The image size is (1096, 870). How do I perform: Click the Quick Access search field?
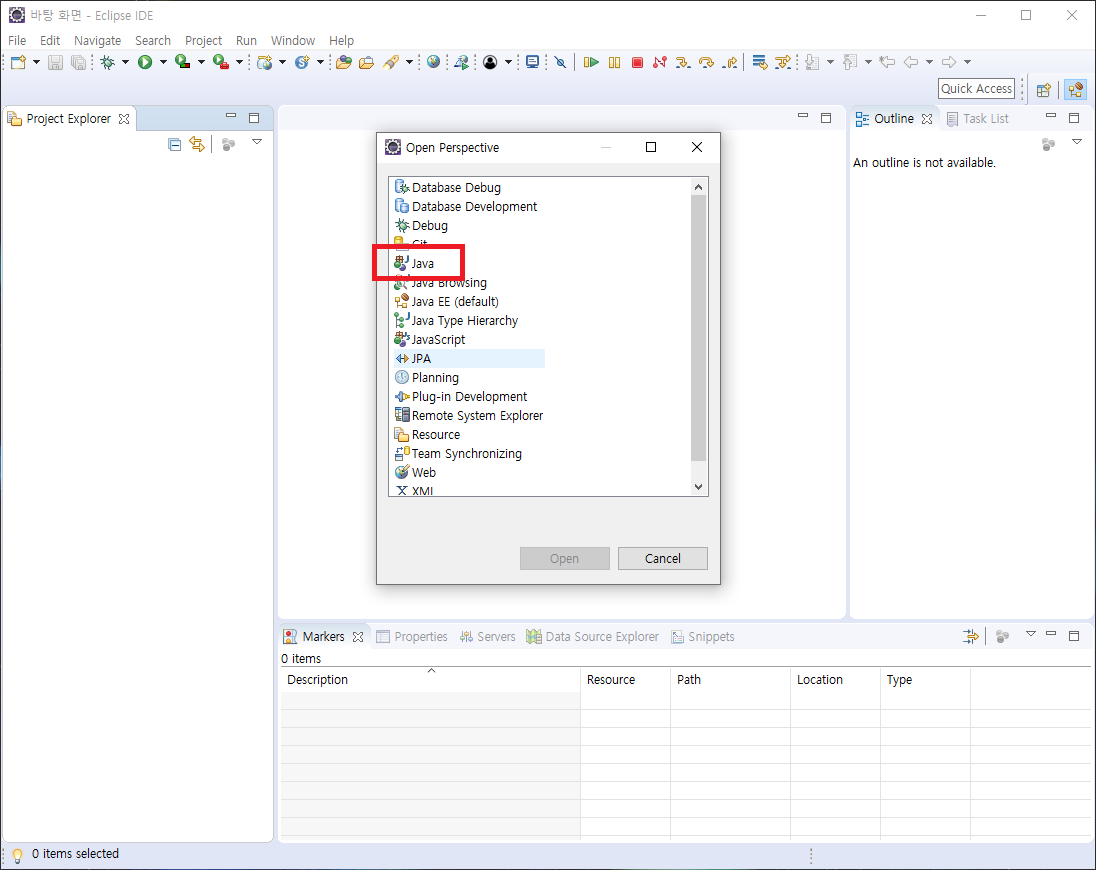pos(976,89)
